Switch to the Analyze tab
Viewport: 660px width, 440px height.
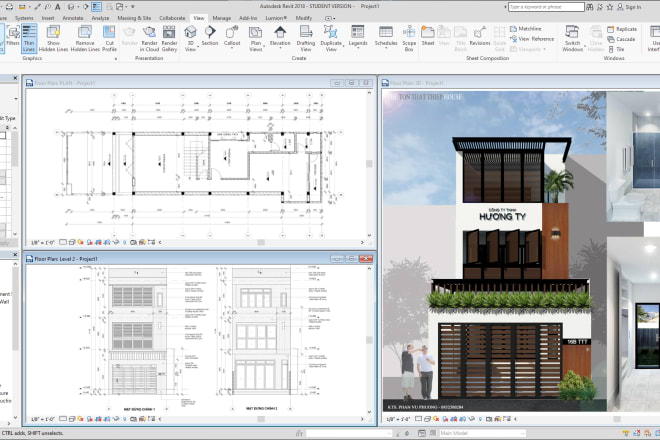[100, 18]
